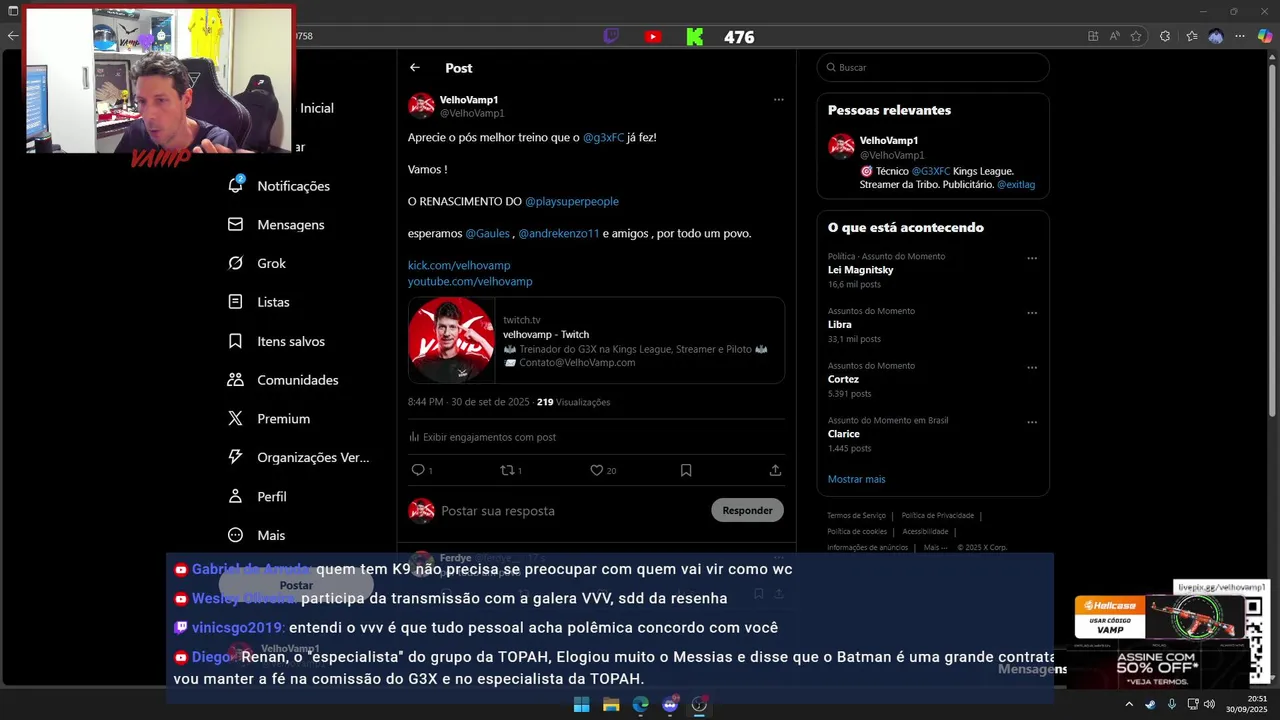The image size is (1280, 720).
Task: Open options menu for Lei Magnitsky trend
Action: pos(1032,258)
